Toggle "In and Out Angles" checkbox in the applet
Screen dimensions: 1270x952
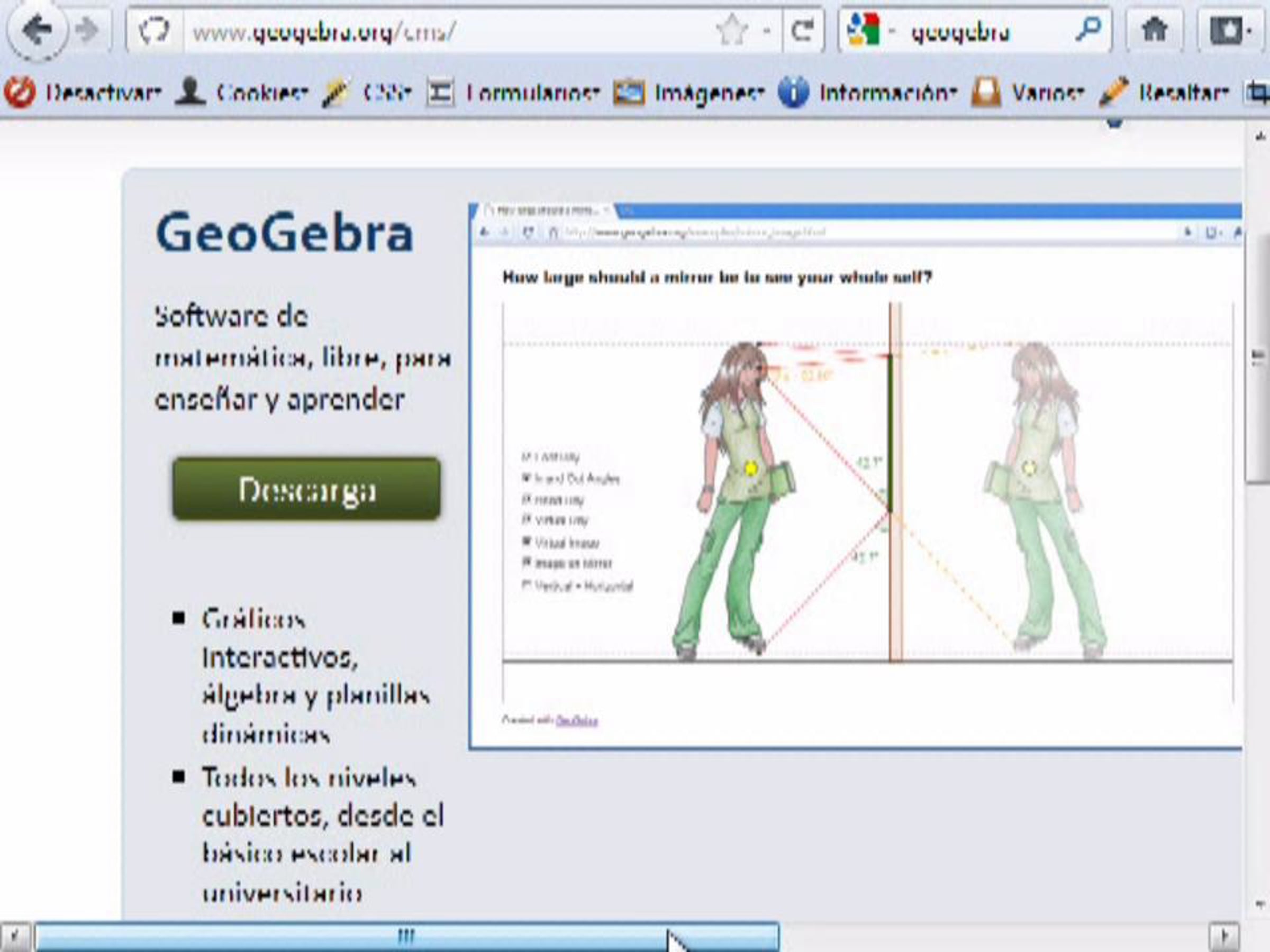[526, 478]
